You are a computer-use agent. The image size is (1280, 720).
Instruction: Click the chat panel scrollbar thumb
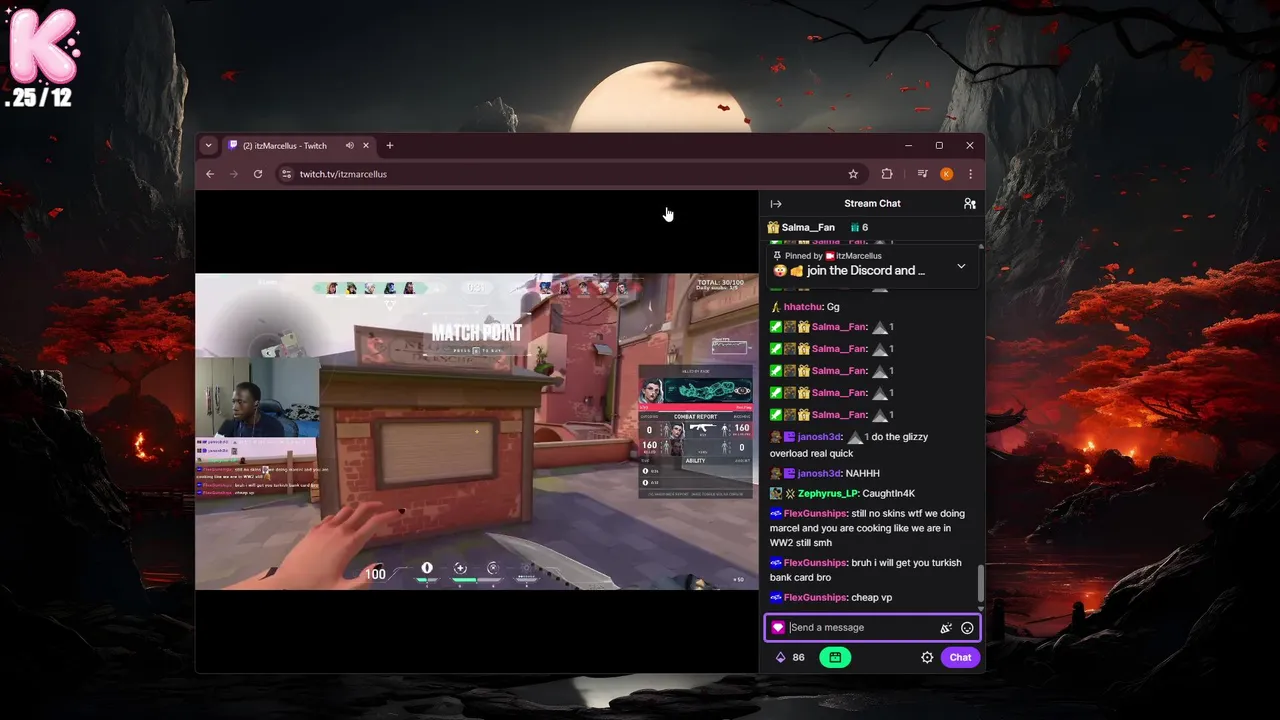980,582
